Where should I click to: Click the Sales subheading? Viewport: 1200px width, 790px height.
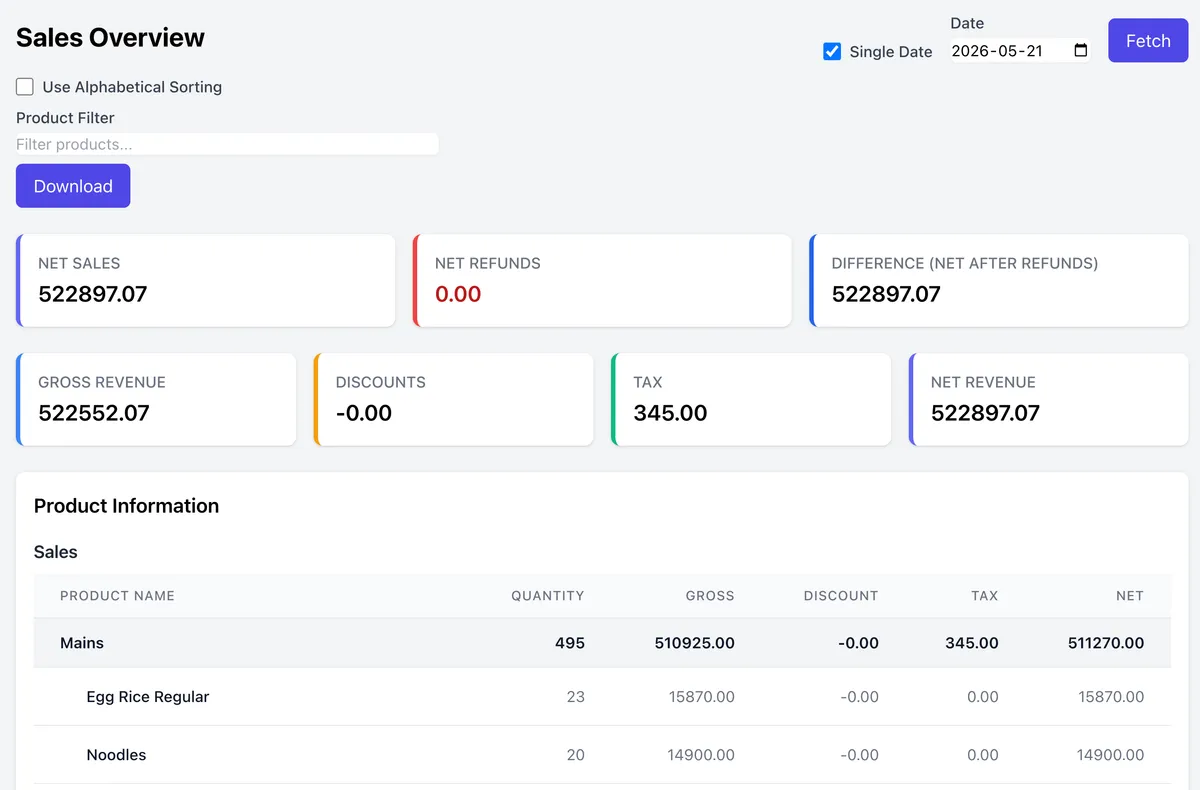click(55, 552)
